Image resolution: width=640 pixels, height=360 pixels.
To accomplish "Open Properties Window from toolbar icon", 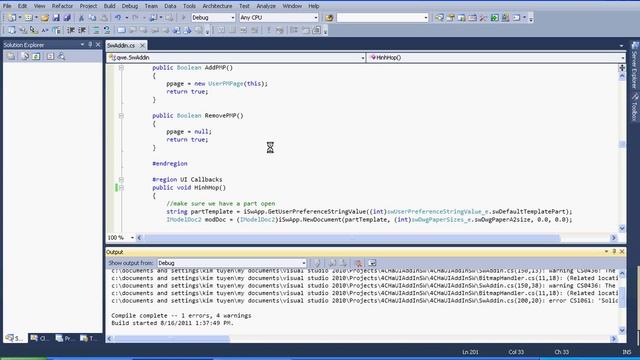I will coord(451,18).
